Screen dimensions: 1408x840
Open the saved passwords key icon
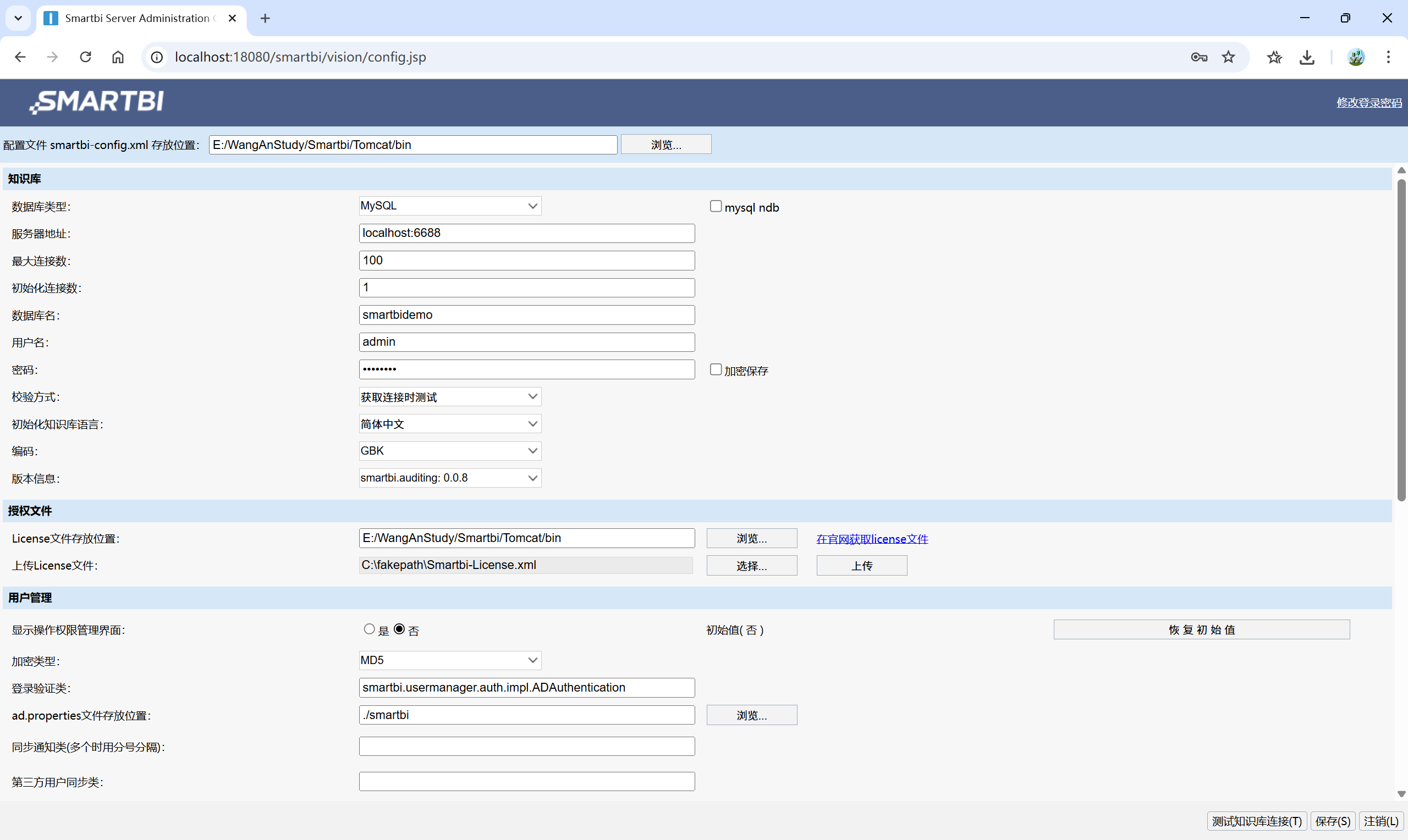pos(1198,57)
